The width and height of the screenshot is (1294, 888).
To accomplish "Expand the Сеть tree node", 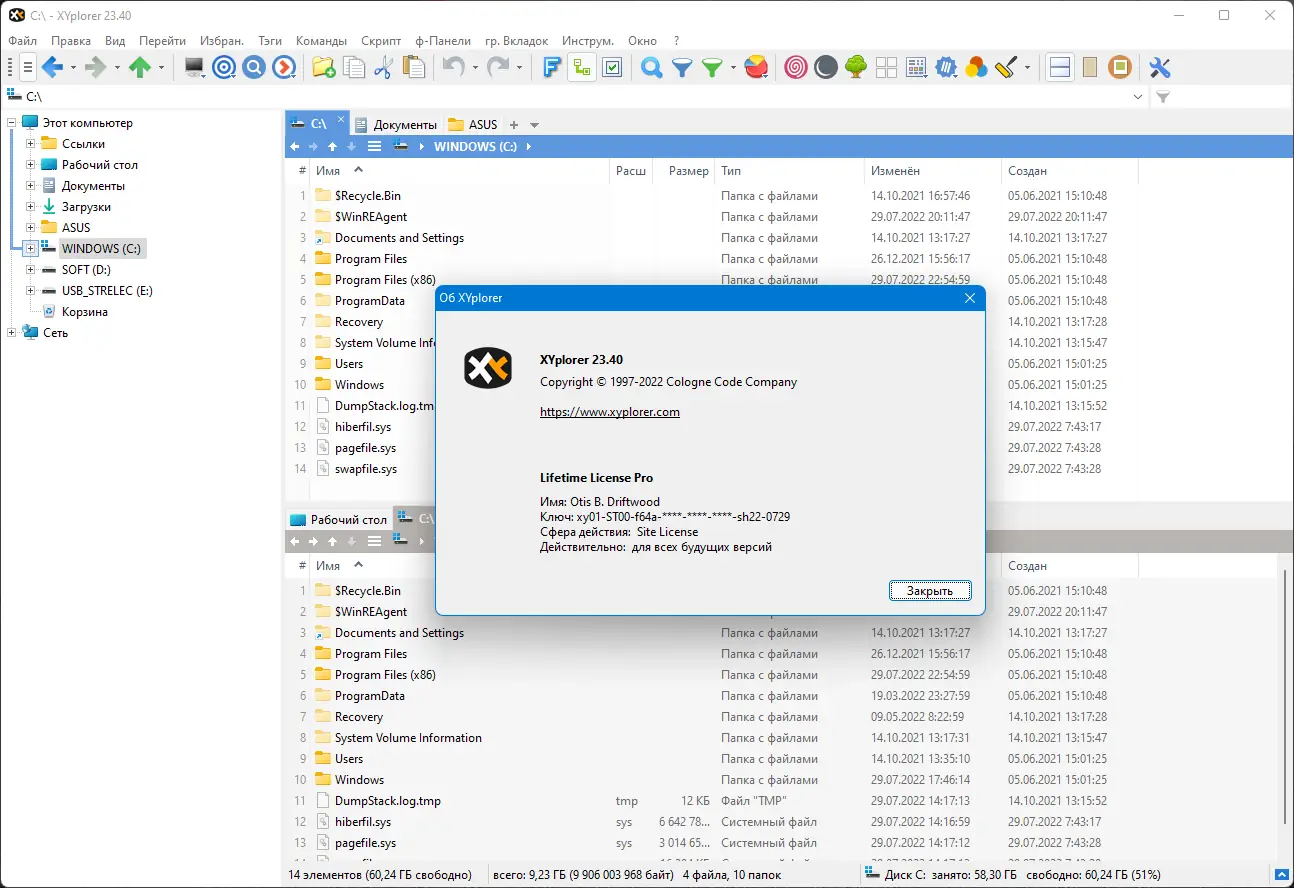I will click(12, 333).
